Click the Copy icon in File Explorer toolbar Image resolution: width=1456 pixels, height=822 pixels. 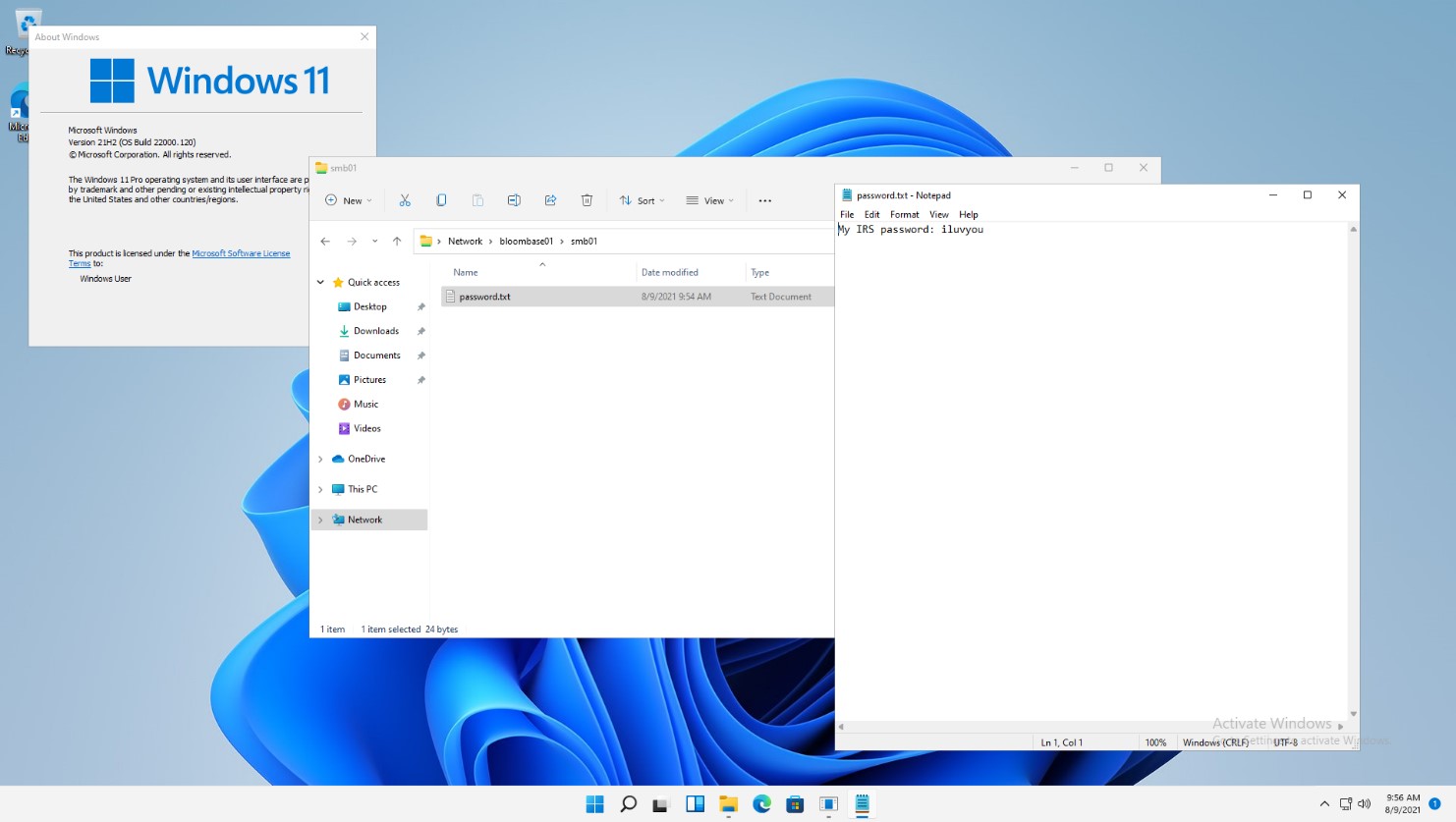(441, 200)
